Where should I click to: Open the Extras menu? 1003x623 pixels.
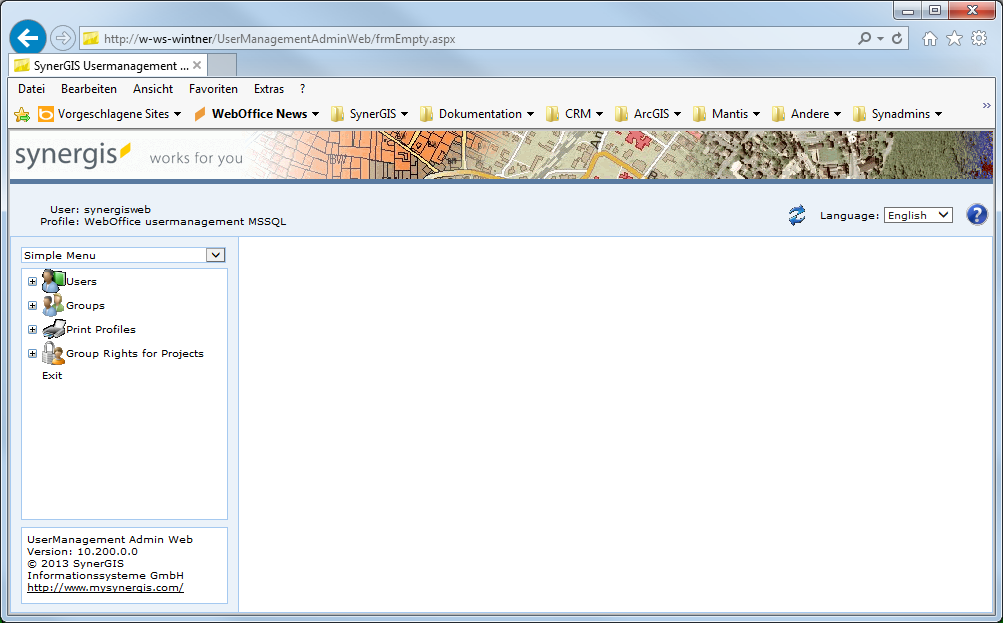[x=268, y=88]
